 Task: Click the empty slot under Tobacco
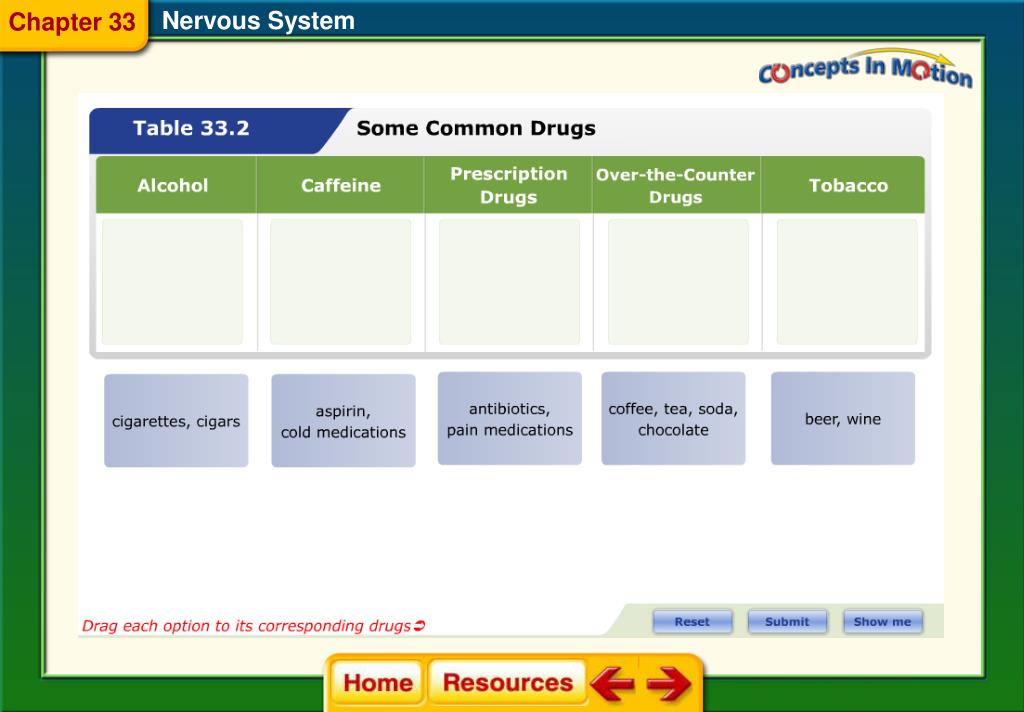pyautogui.click(x=847, y=282)
